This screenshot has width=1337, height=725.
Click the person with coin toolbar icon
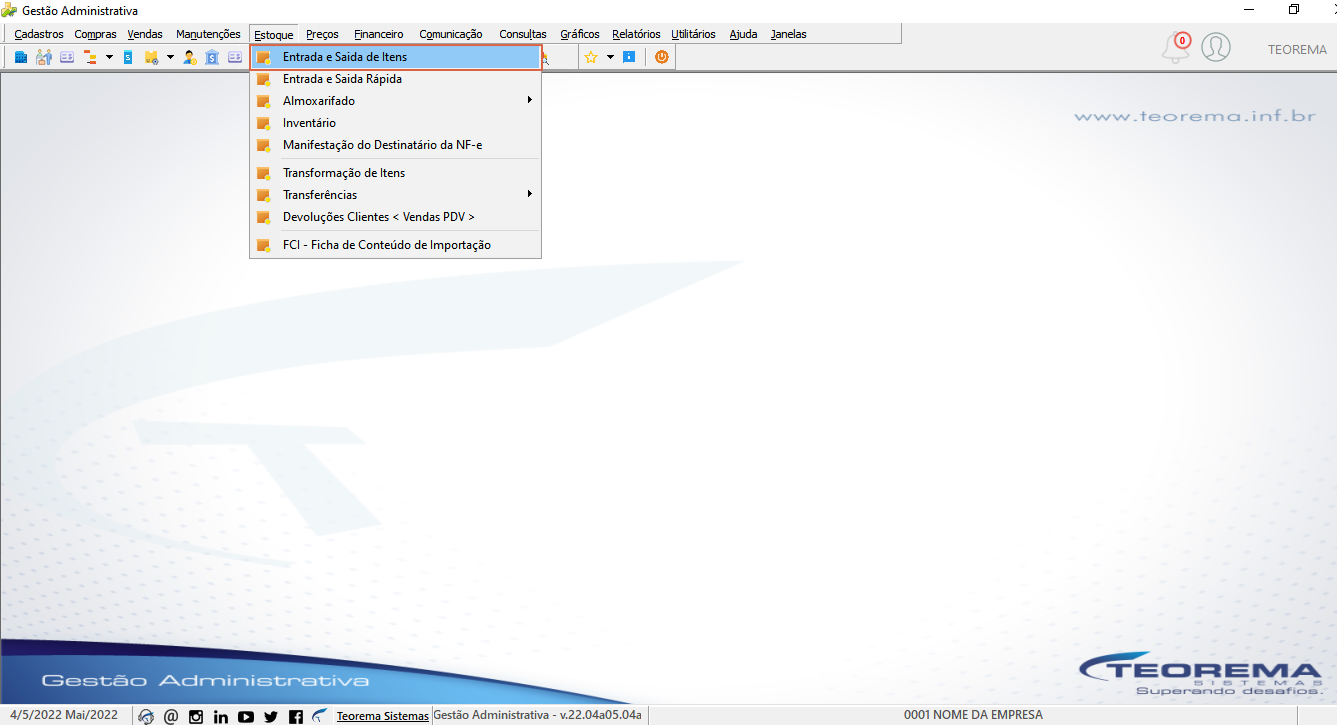pyautogui.click(x=190, y=57)
